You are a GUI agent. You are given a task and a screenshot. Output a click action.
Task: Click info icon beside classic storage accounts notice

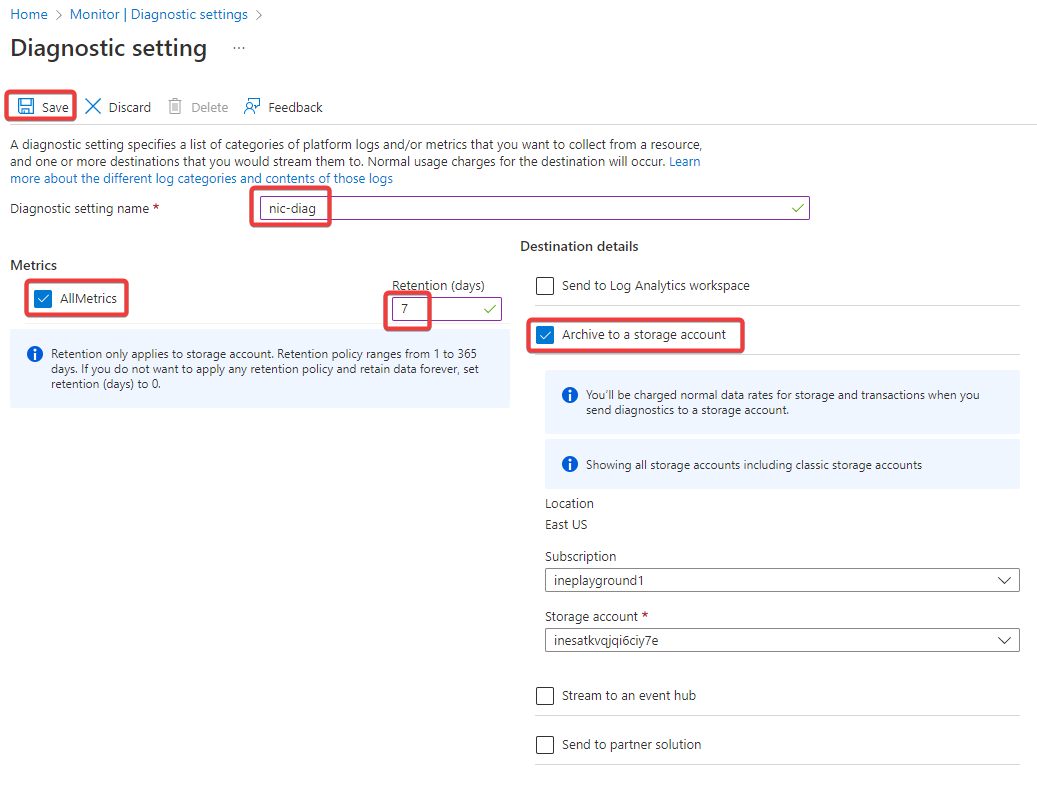(x=570, y=465)
